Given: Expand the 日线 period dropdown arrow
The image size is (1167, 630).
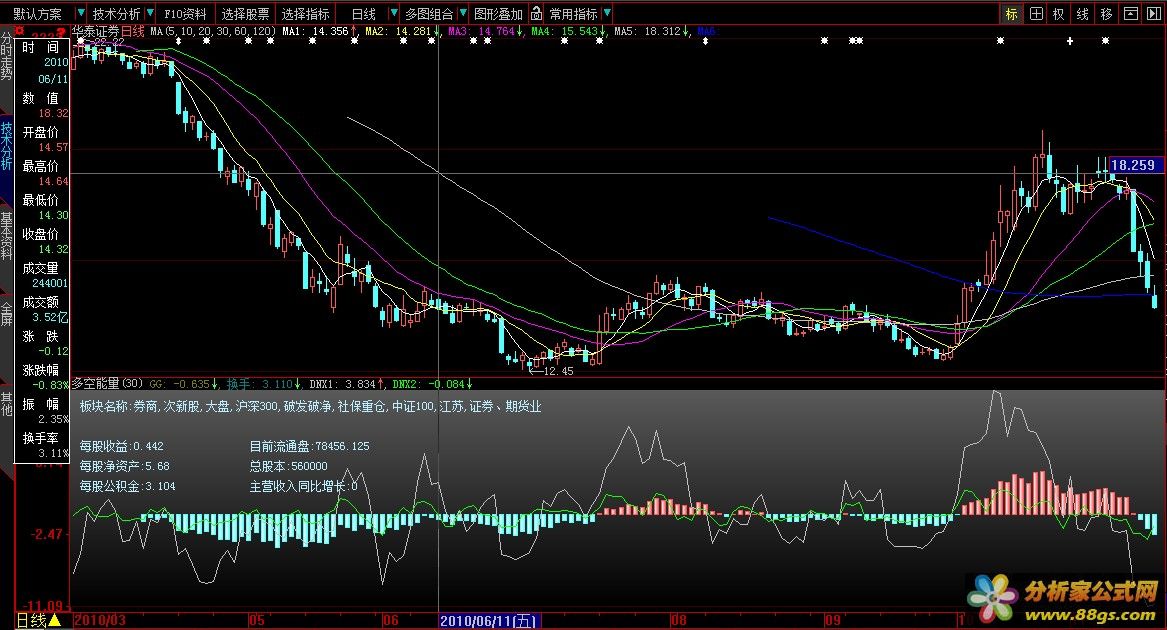Looking at the screenshot, I should 394,13.
